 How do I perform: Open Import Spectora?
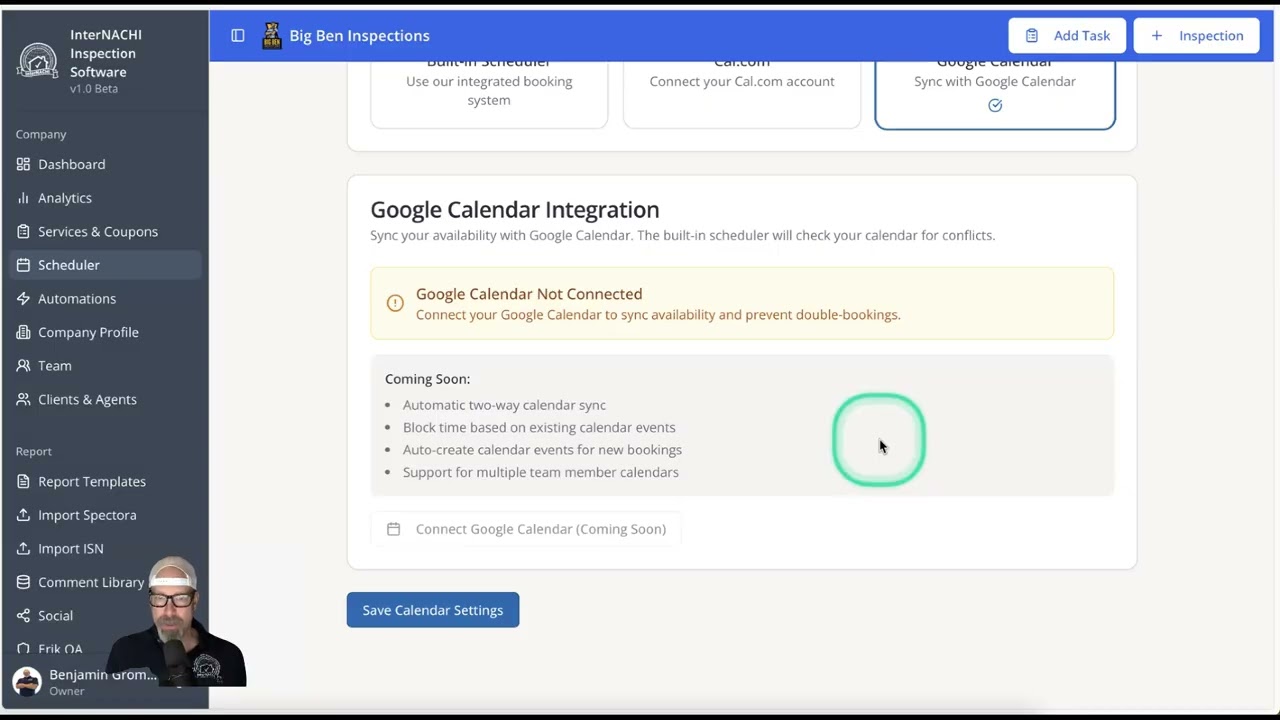tap(105, 515)
